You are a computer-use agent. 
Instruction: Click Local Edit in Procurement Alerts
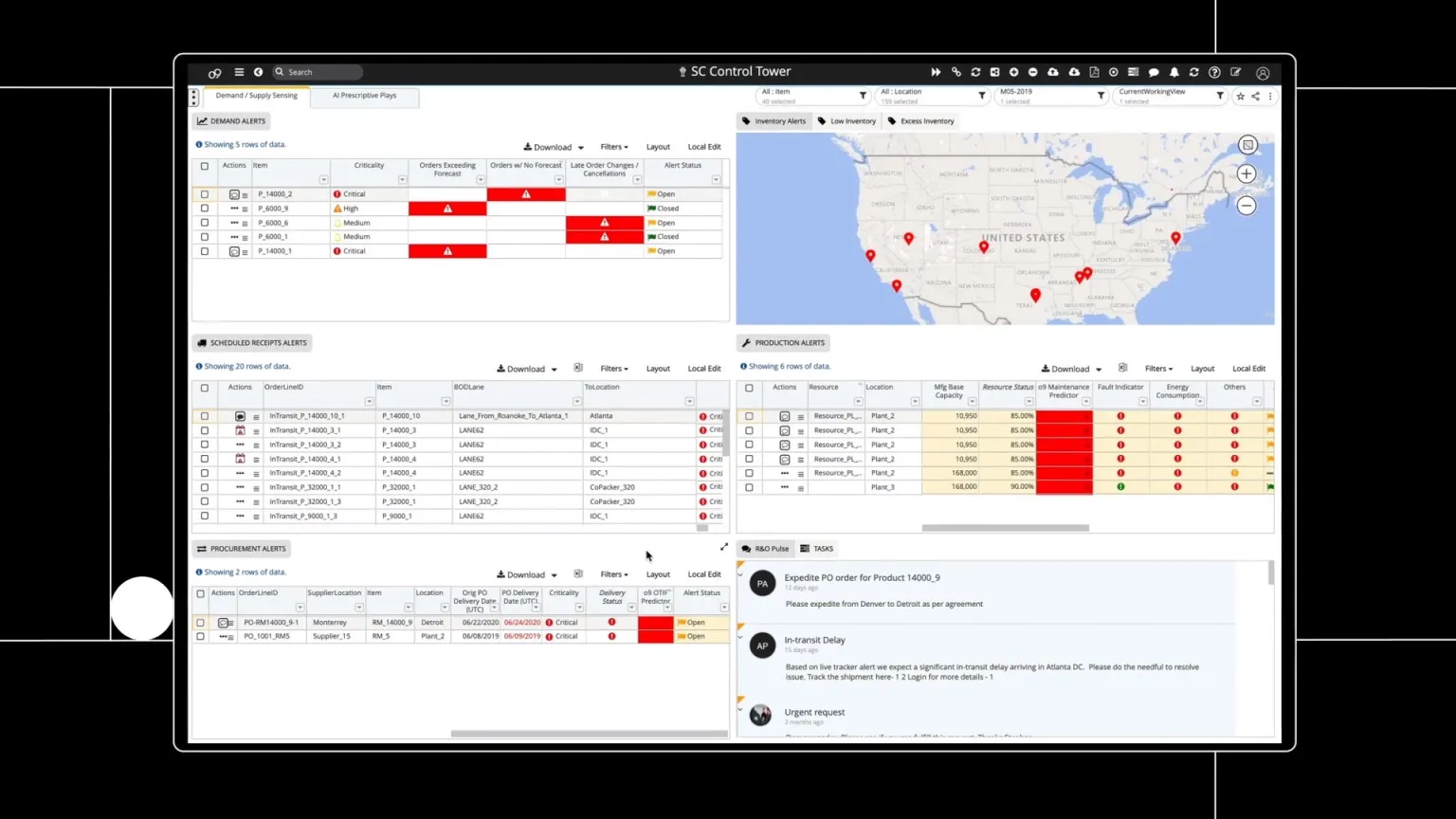[703, 574]
